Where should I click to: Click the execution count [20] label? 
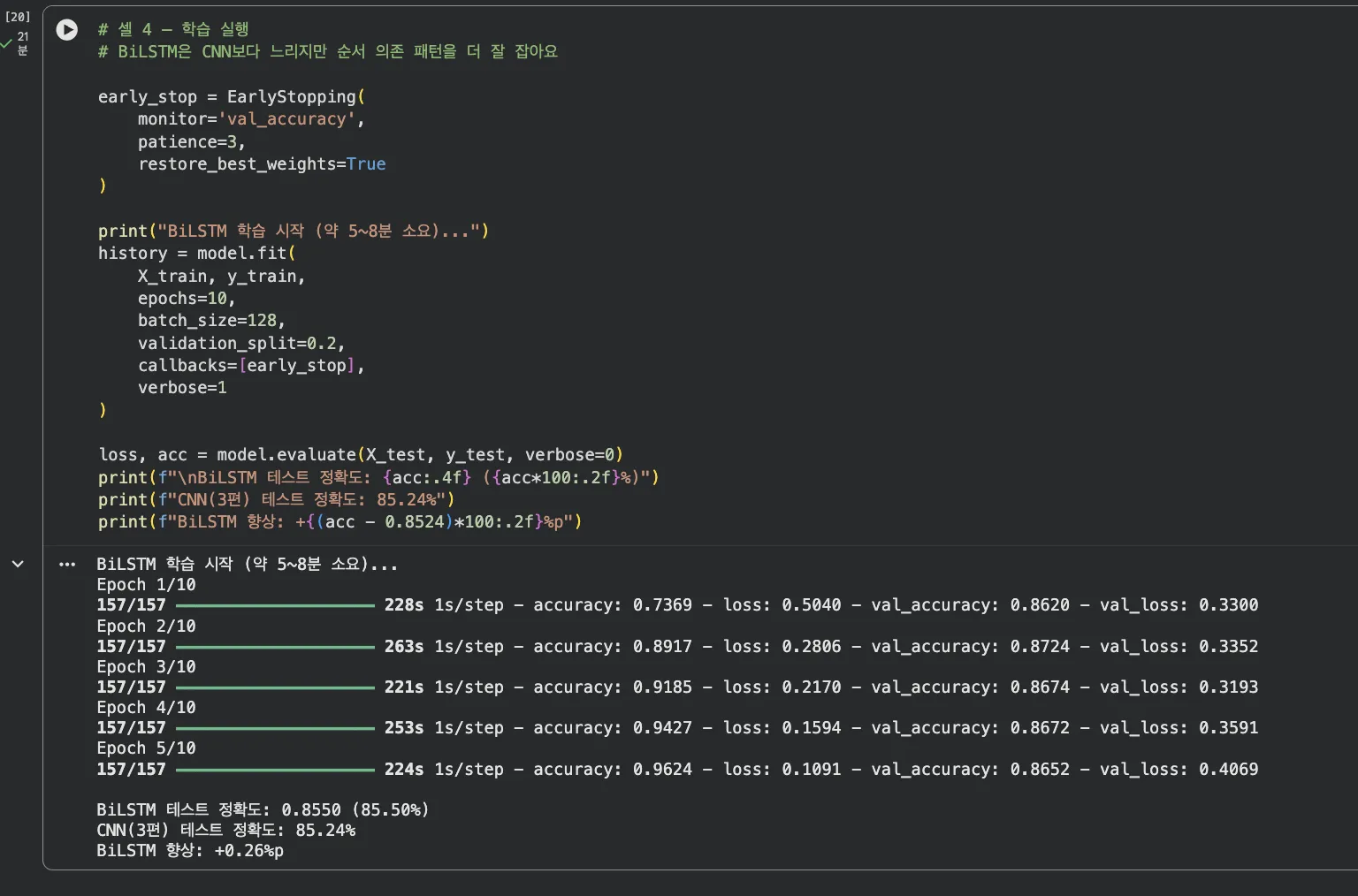[x=18, y=17]
